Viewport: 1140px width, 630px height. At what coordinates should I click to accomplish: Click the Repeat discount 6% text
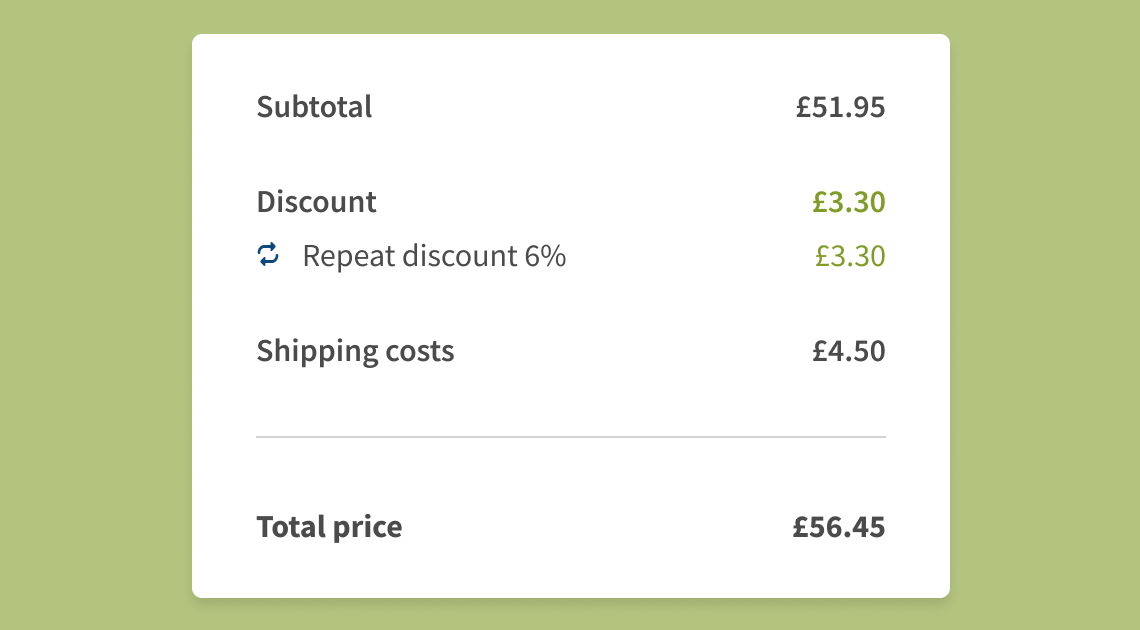pyautogui.click(x=434, y=256)
